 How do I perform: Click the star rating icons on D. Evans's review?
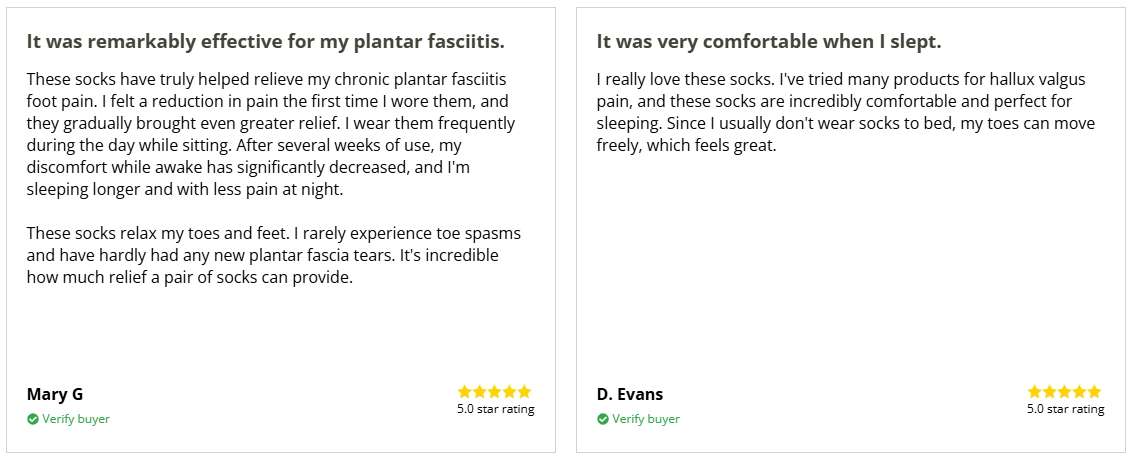1065,392
